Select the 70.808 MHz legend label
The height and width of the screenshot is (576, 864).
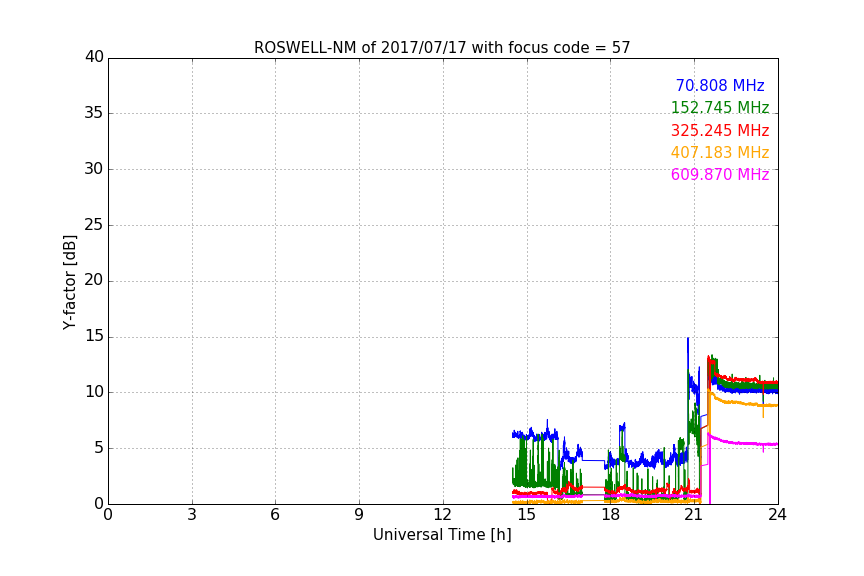(x=720, y=85)
